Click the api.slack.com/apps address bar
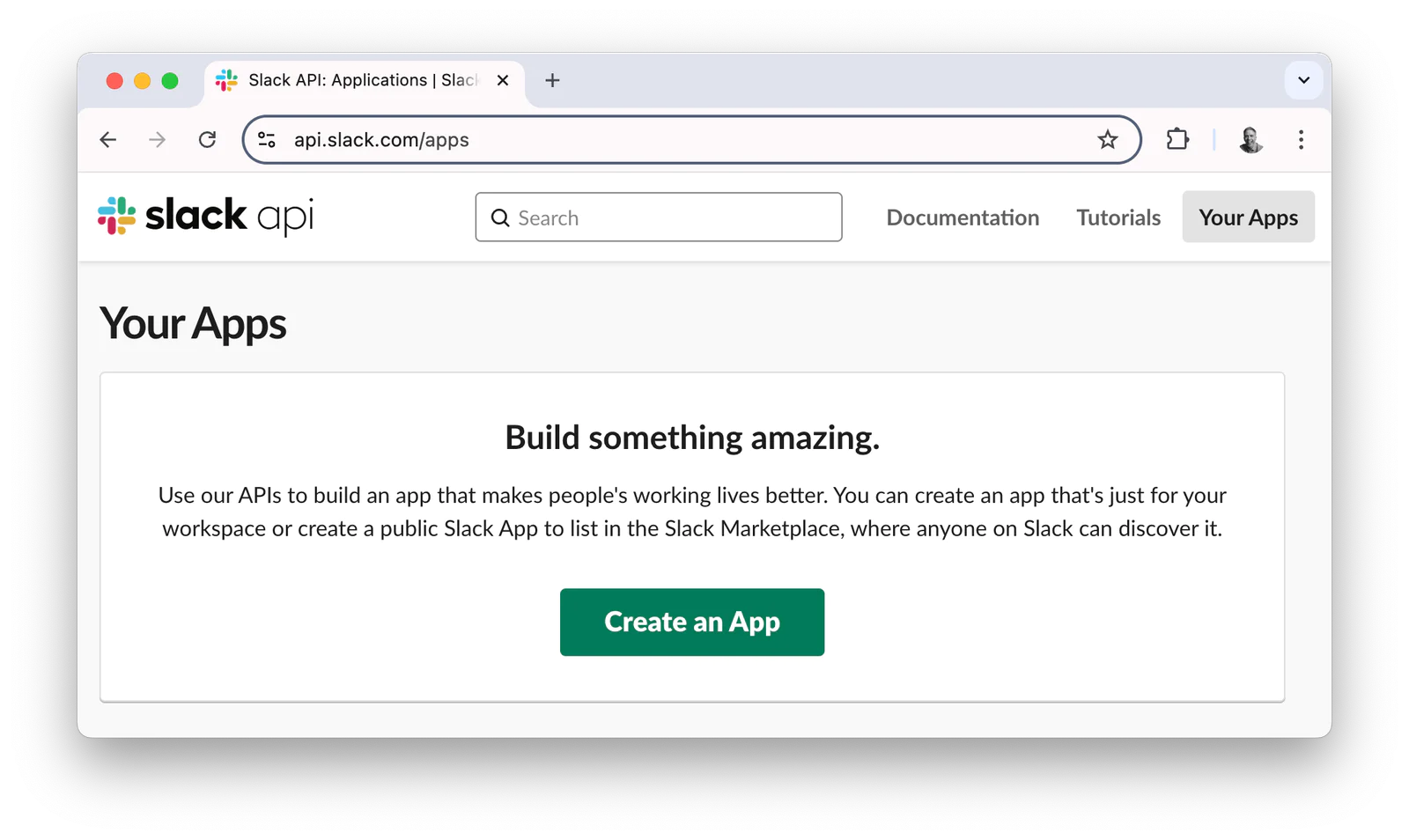The width and height of the screenshot is (1409, 840). coord(692,140)
